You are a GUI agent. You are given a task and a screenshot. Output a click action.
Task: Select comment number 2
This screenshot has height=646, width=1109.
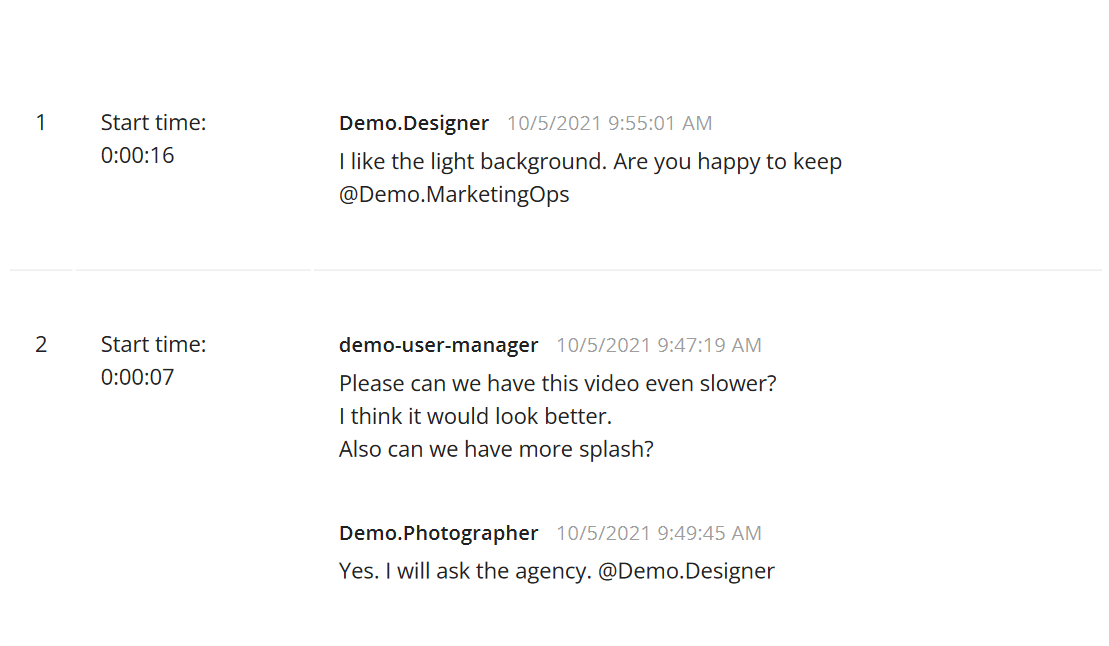click(x=41, y=345)
